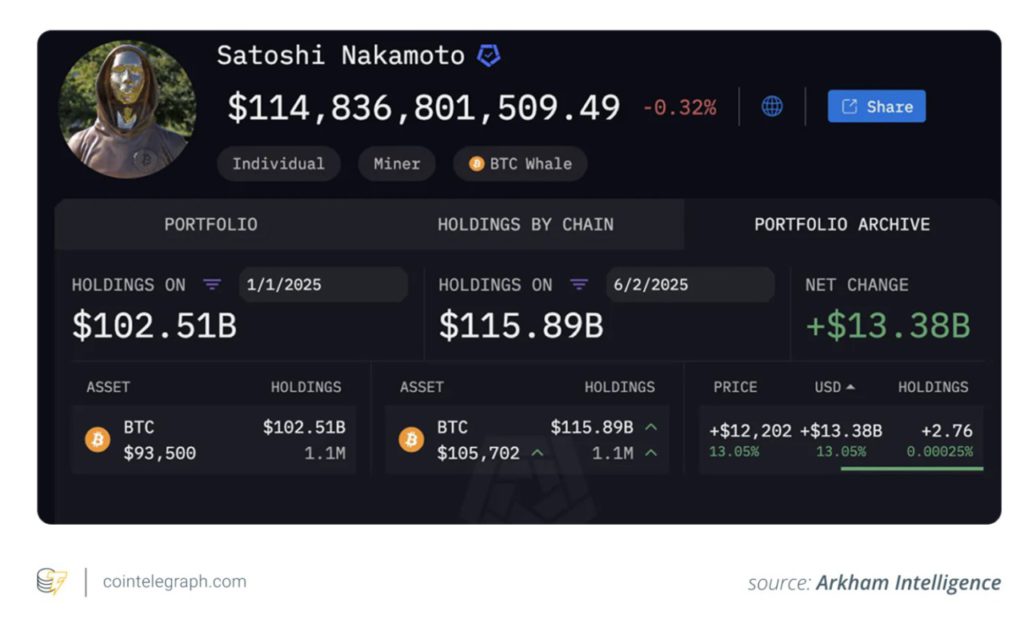Screen dimensions: 1024x623
Task: Click the filter icon beside 1/1/2025 date
Action: (212, 285)
